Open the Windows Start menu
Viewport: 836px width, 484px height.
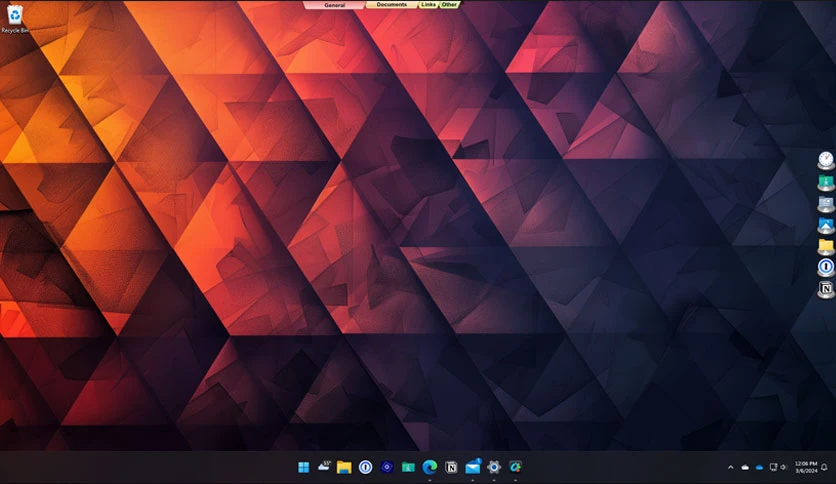tap(303, 467)
